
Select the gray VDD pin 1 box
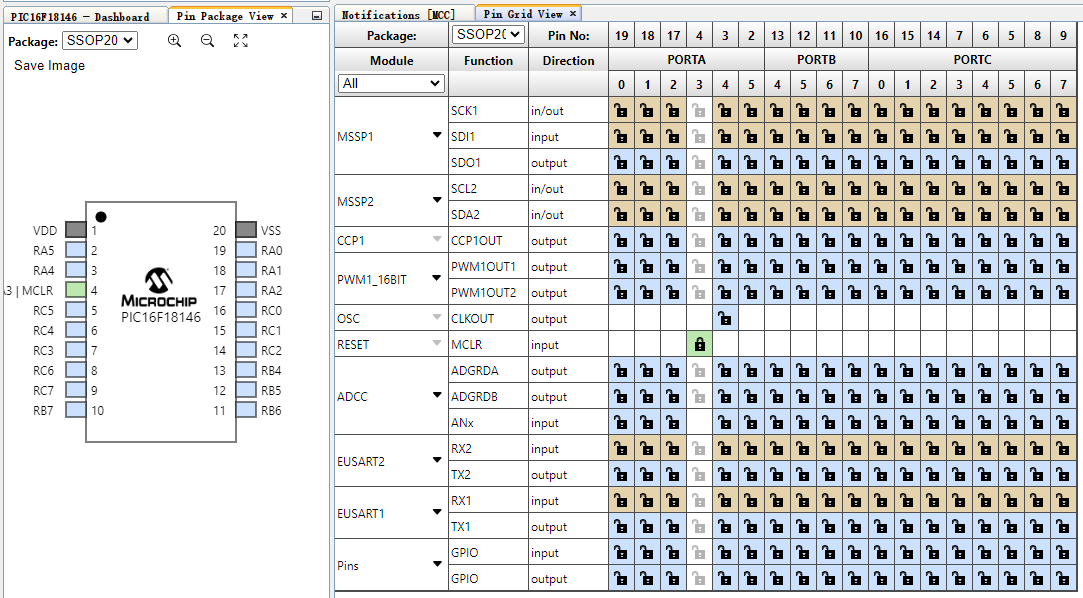[76, 230]
